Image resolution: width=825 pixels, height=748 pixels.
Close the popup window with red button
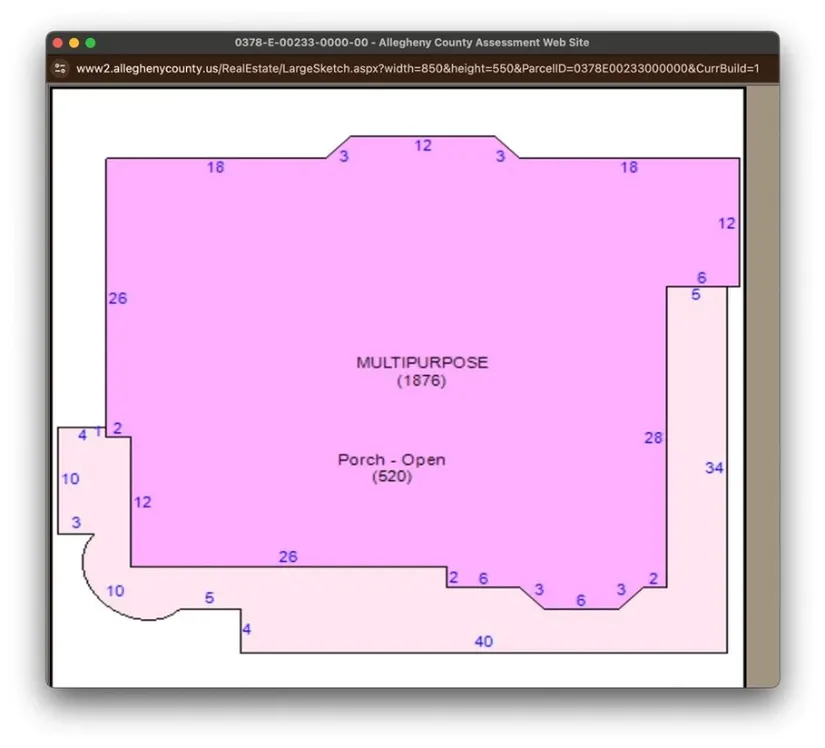coord(58,43)
